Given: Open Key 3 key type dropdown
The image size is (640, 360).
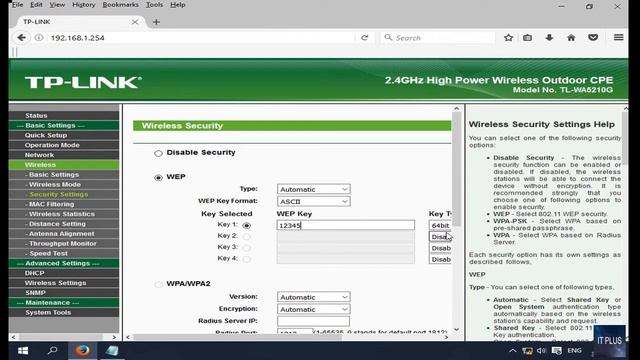Looking at the screenshot, I should click(x=440, y=248).
